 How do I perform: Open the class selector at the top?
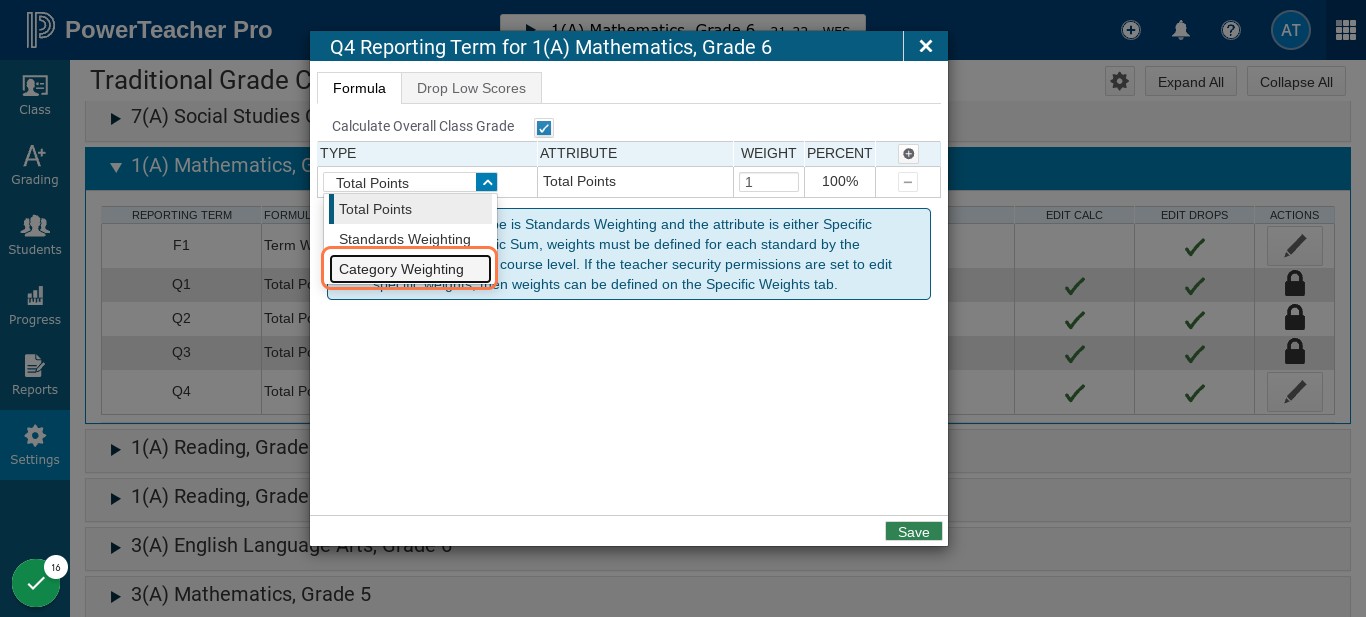tap(682, 30)
